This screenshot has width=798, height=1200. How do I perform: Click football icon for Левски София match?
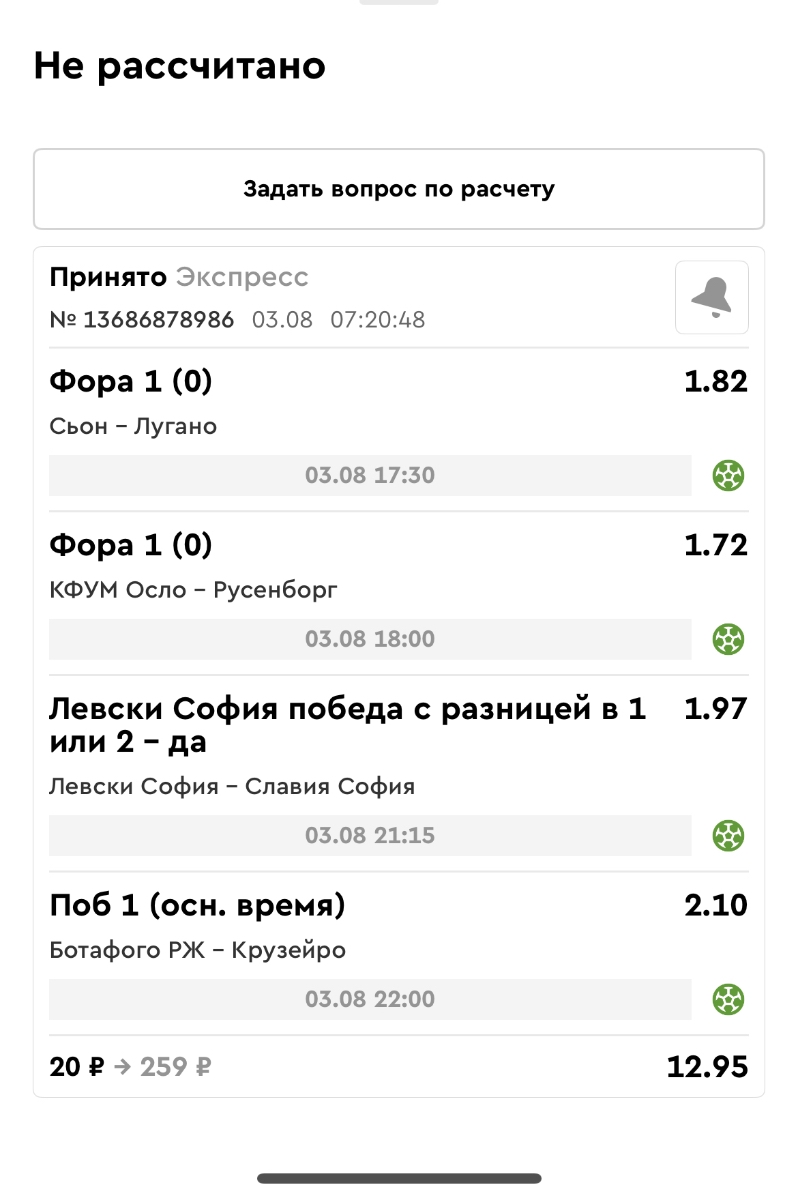point(729,835)
